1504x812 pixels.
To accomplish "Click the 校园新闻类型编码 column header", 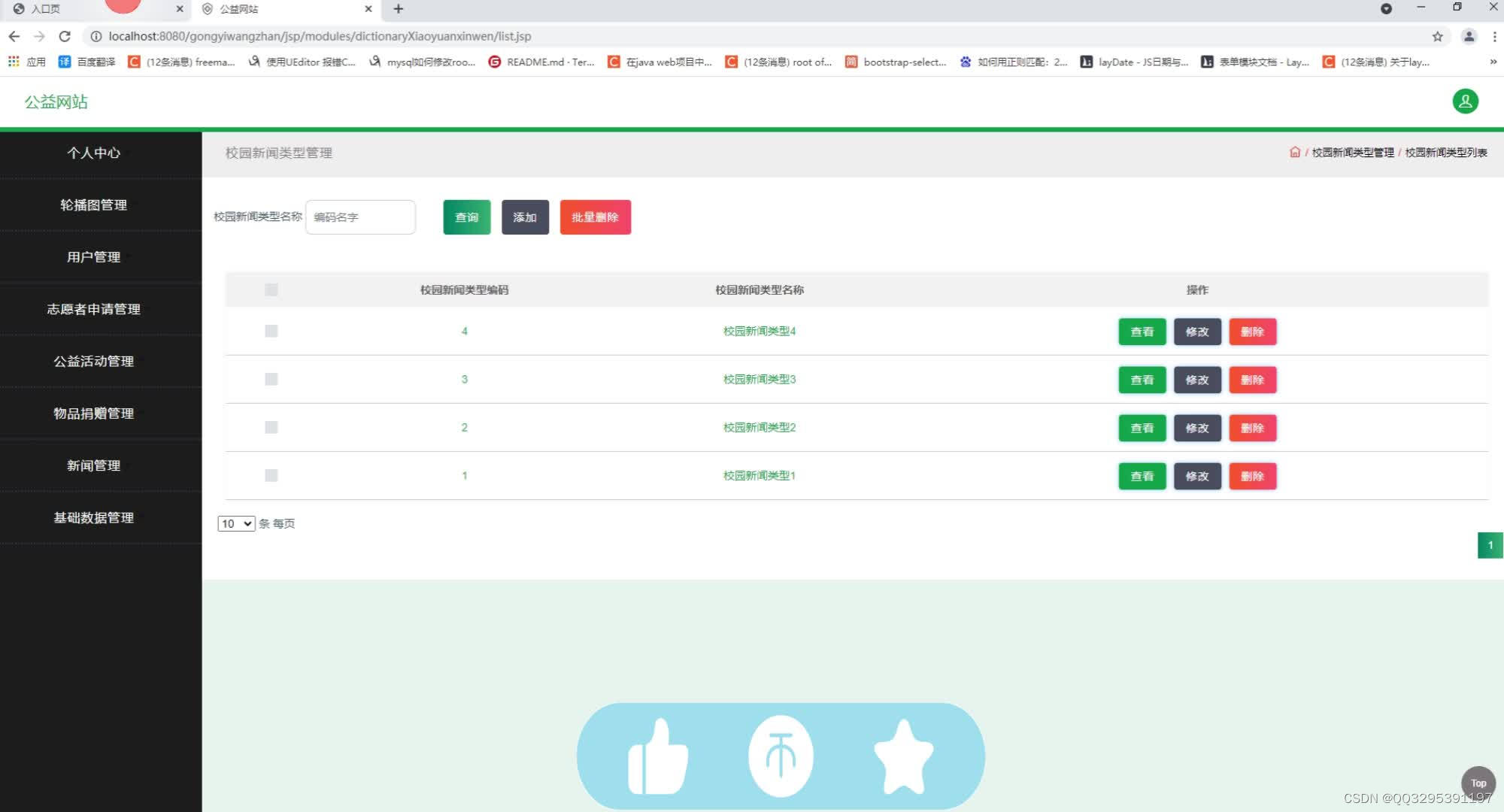I will (x=464, y=289).
